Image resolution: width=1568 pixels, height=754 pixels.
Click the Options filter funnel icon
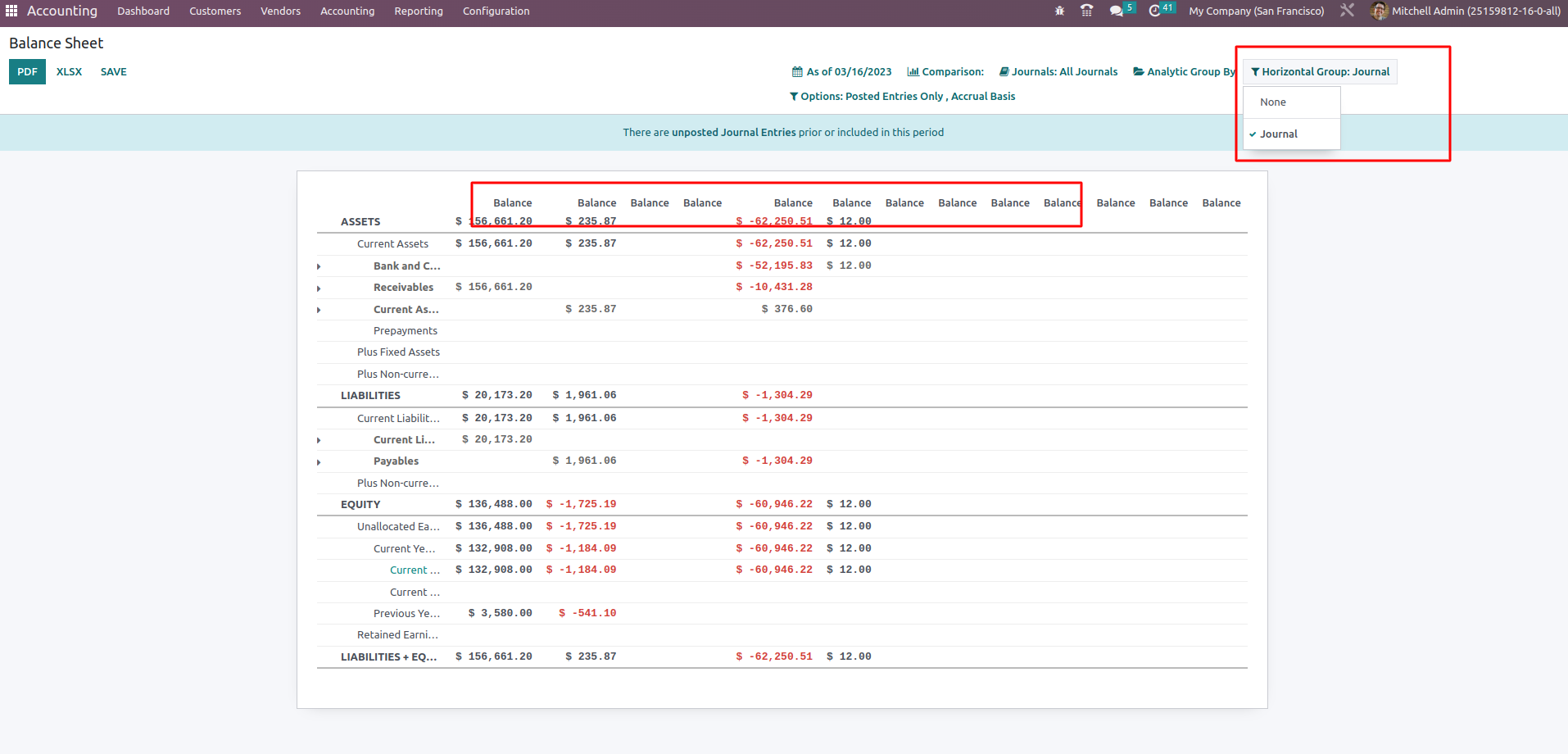tap(793, 96)
